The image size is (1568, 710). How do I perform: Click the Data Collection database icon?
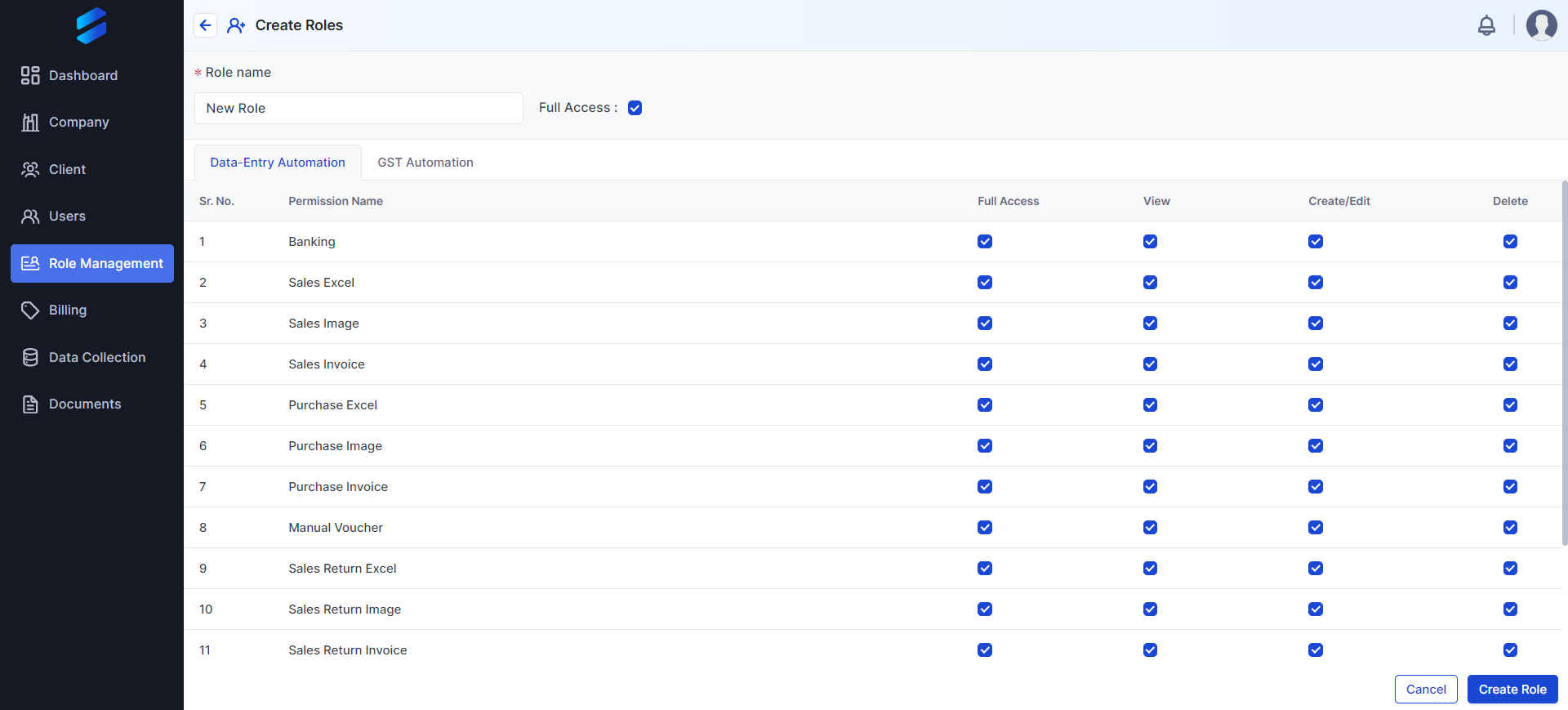pyautogui.click(x=30, y=357)
